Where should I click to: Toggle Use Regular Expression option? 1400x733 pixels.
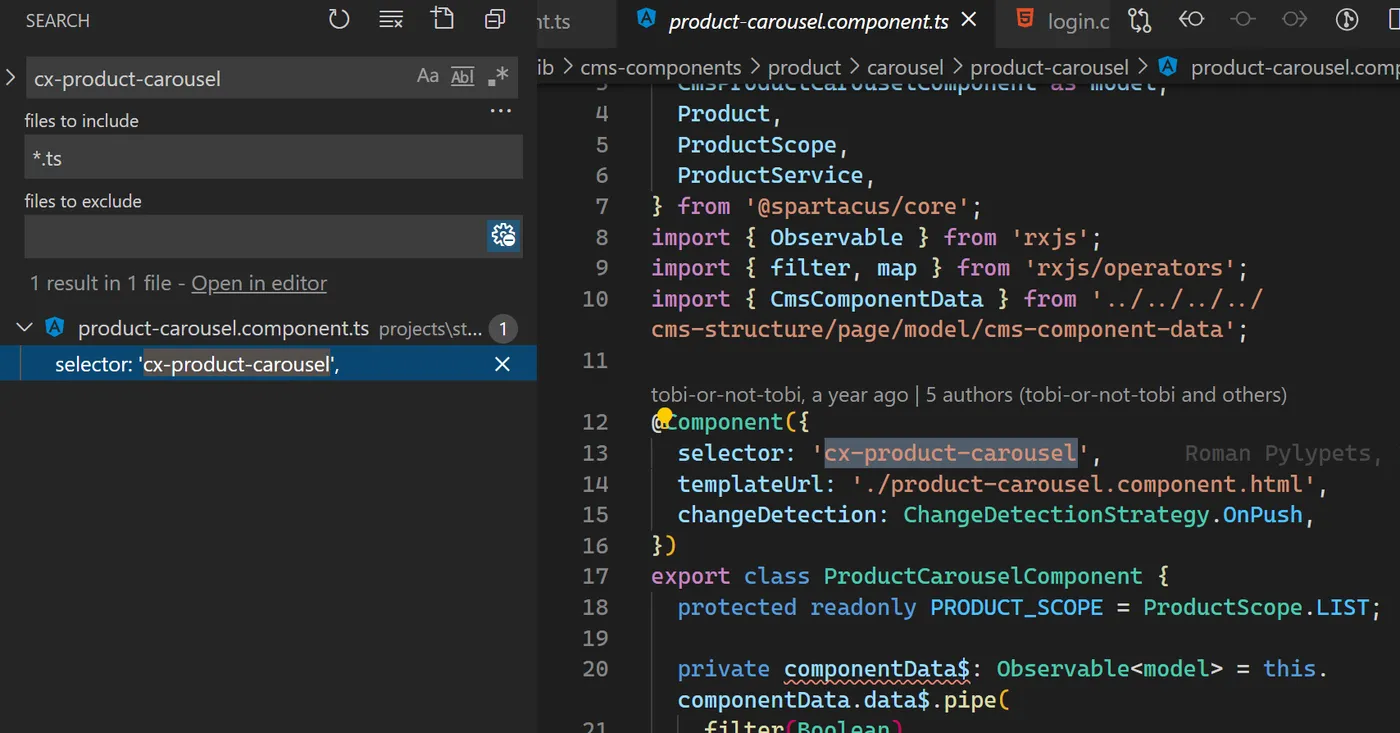click(498, 77)
